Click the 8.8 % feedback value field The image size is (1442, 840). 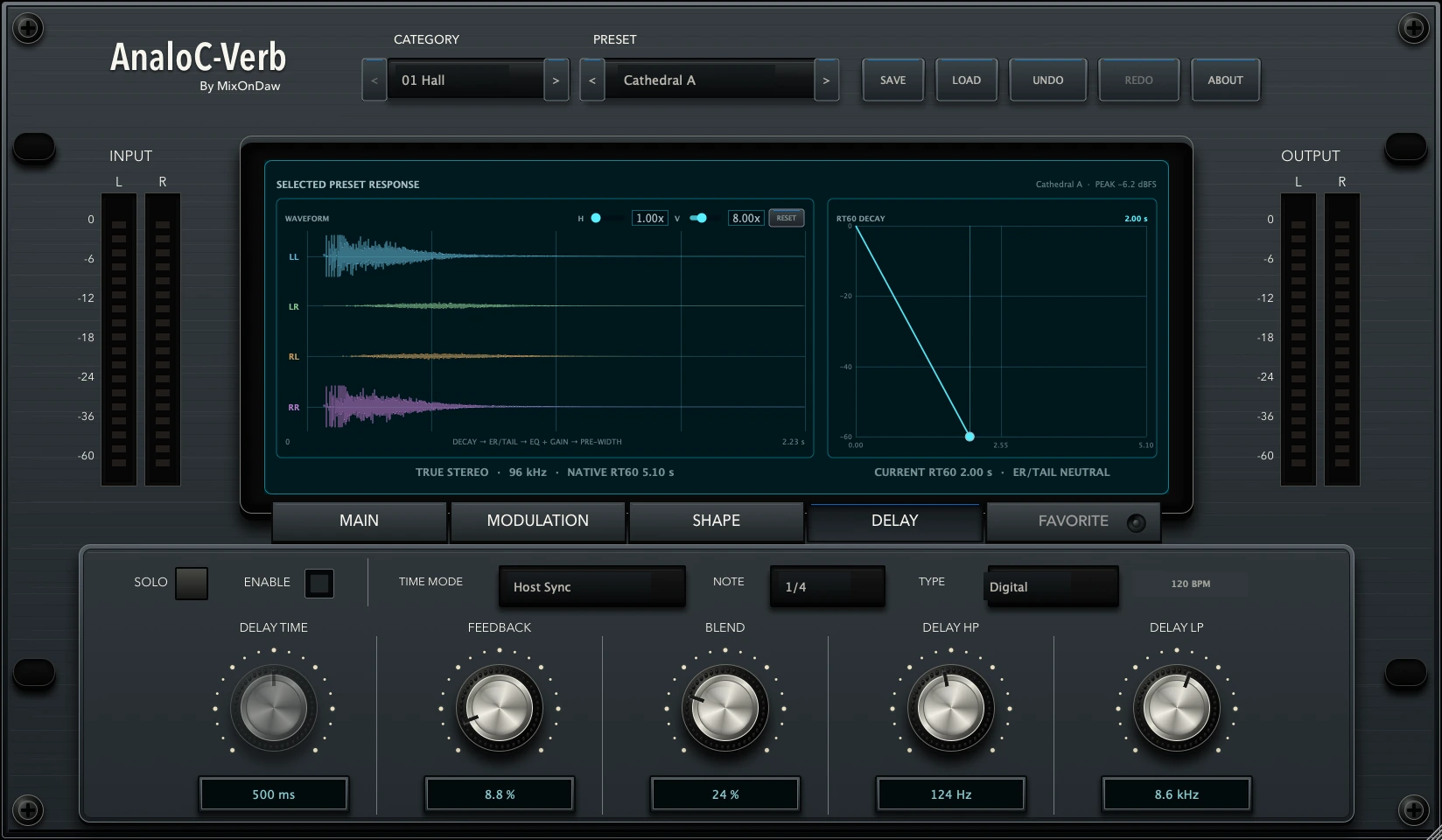click(x=500, y=794)
